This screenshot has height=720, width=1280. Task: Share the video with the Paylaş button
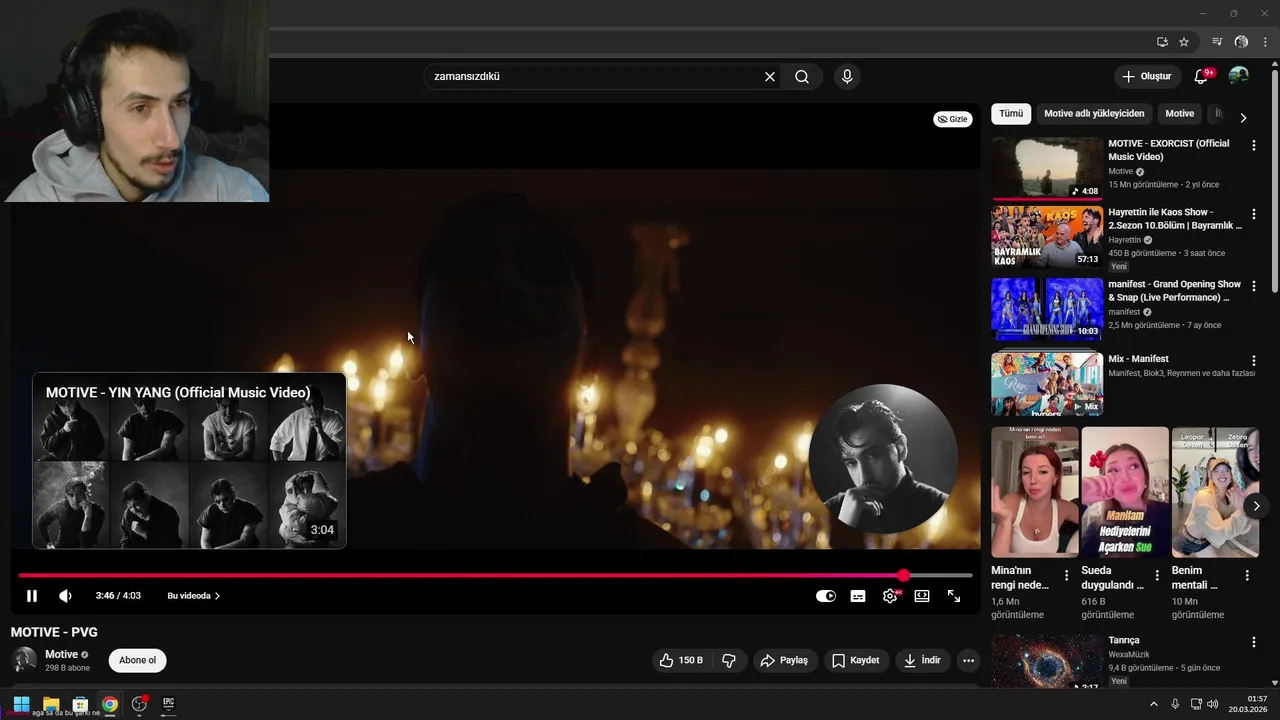(x=784, y=661)
